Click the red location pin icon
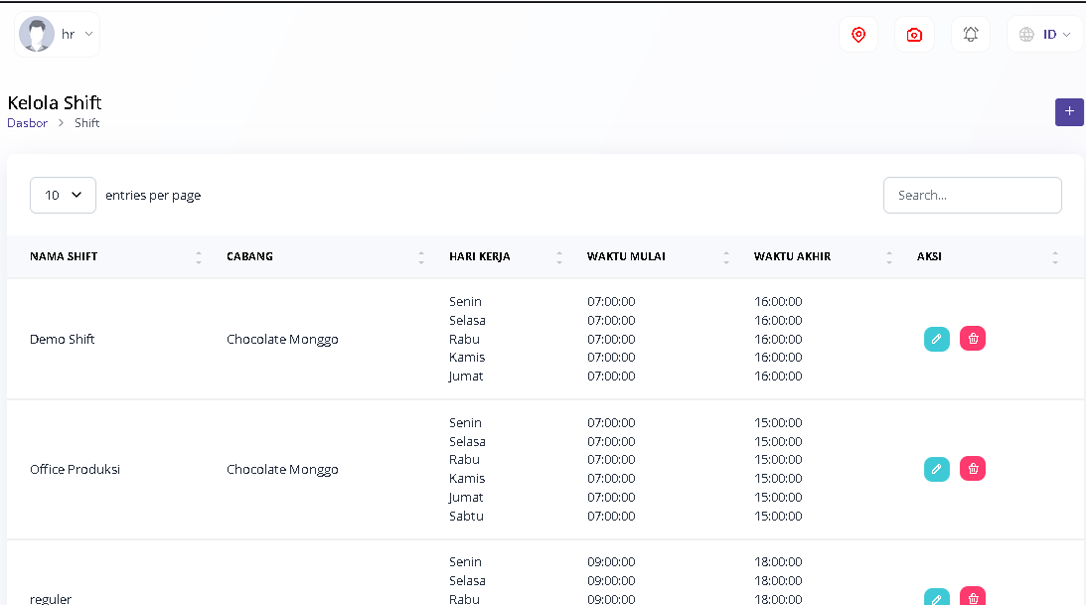 858,35
